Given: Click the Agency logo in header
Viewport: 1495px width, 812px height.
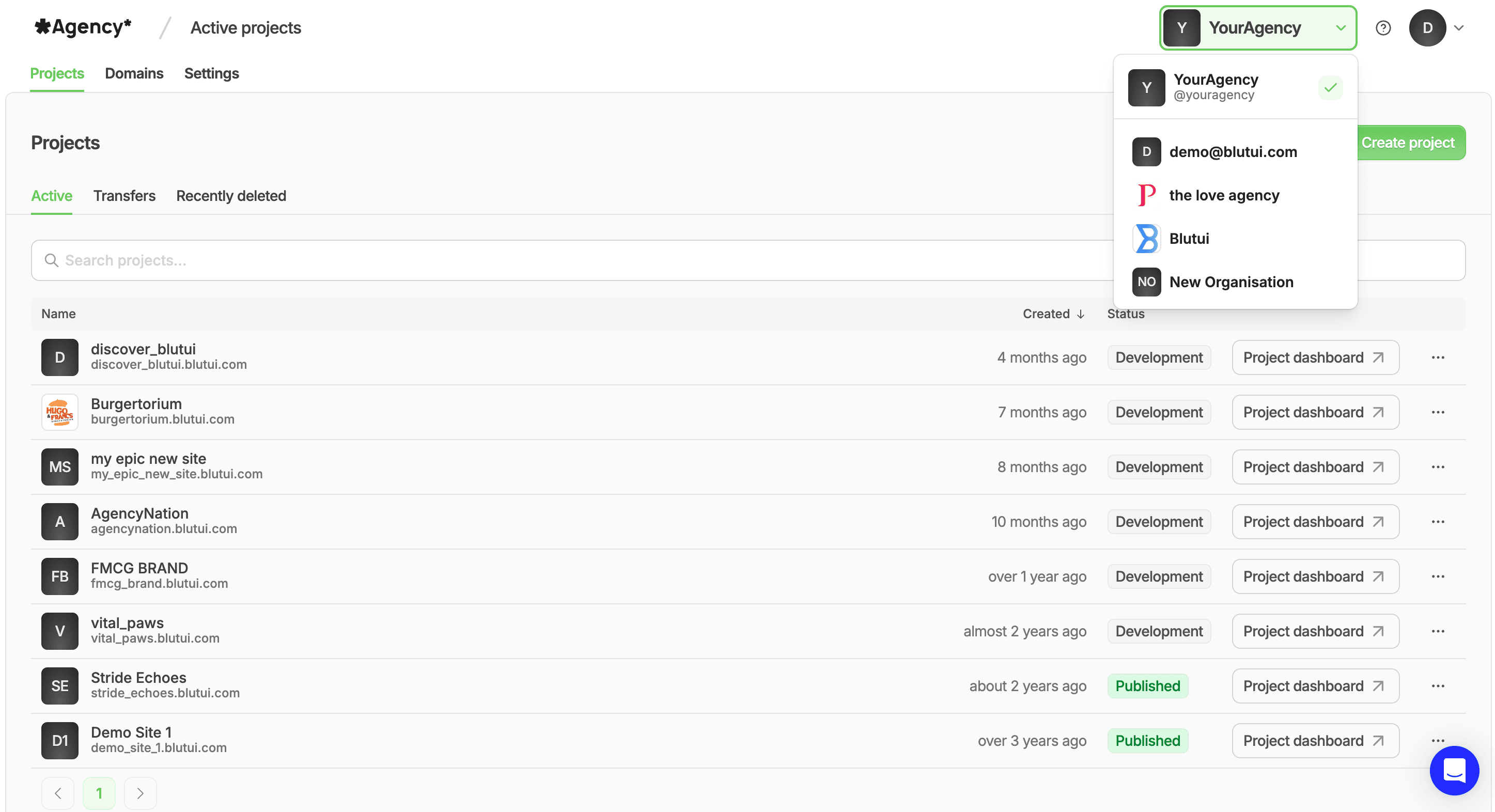Looking at the screenshot, I should click(83, 27).
